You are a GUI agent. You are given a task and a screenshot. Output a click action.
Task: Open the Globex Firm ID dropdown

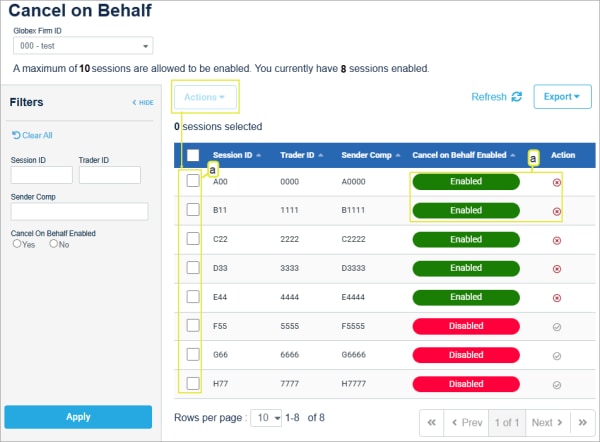pos(82,46)
